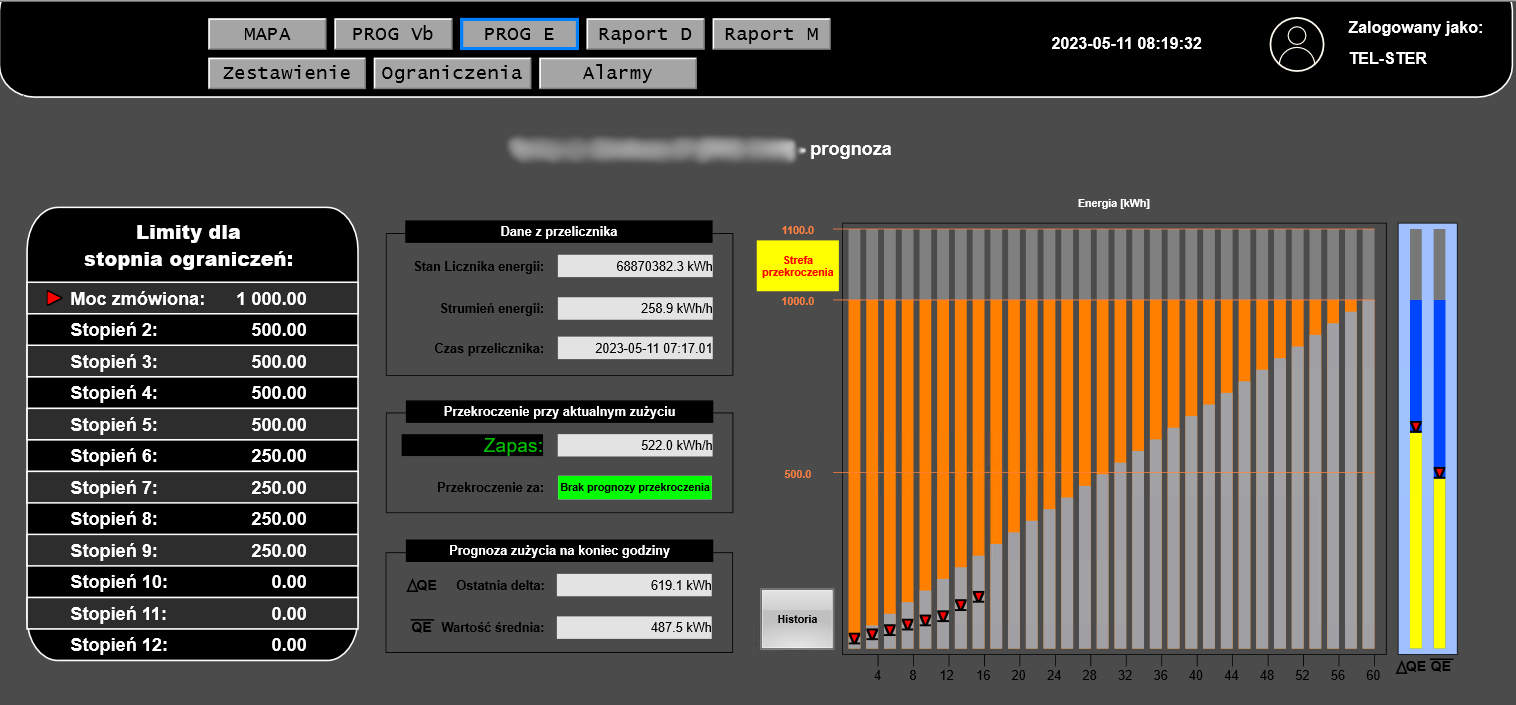This screenshot has height=705, width=1516.
Task: Click green Brak prognozy przekroczenia indicator
Action: point(635,488)
